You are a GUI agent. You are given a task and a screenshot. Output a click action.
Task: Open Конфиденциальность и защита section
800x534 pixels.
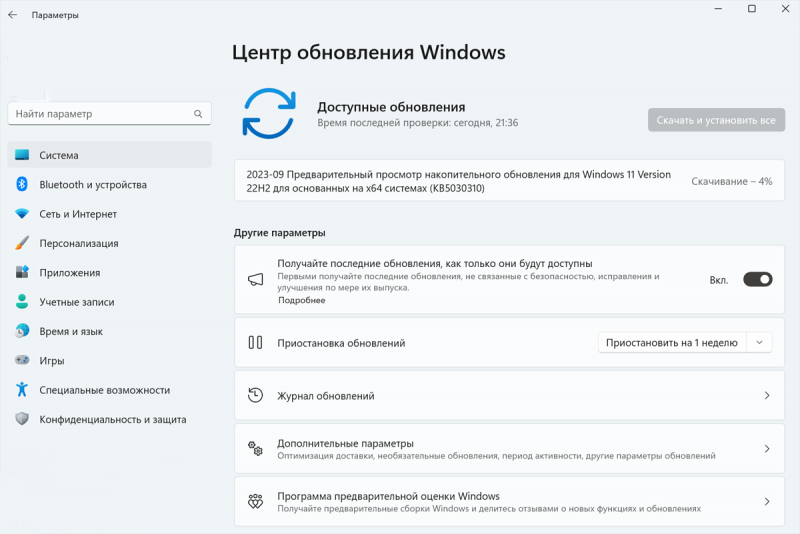coord(112,419)
